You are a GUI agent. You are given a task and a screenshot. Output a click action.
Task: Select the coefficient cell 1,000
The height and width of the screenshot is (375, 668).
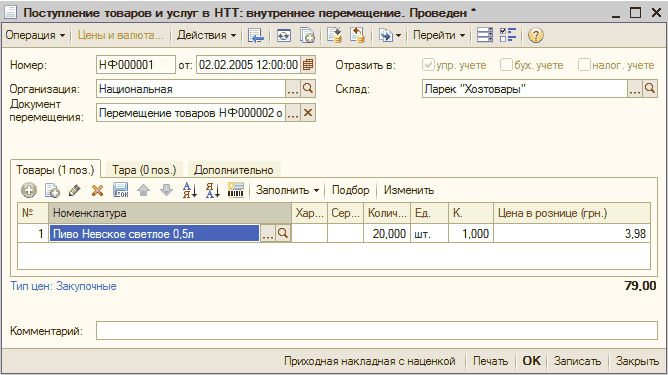pos(471,234)
